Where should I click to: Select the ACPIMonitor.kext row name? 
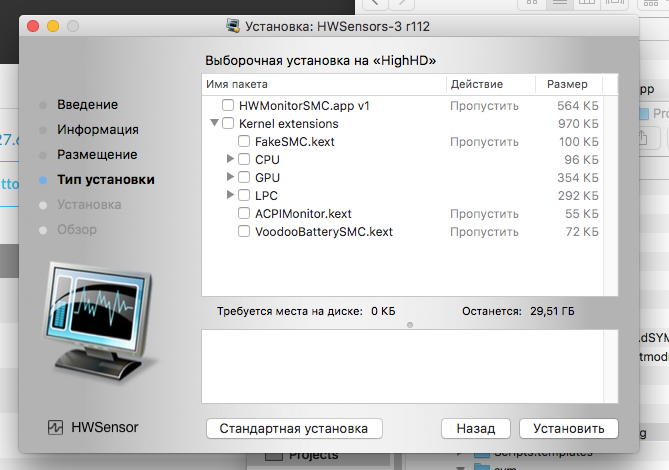coord(303,213)
